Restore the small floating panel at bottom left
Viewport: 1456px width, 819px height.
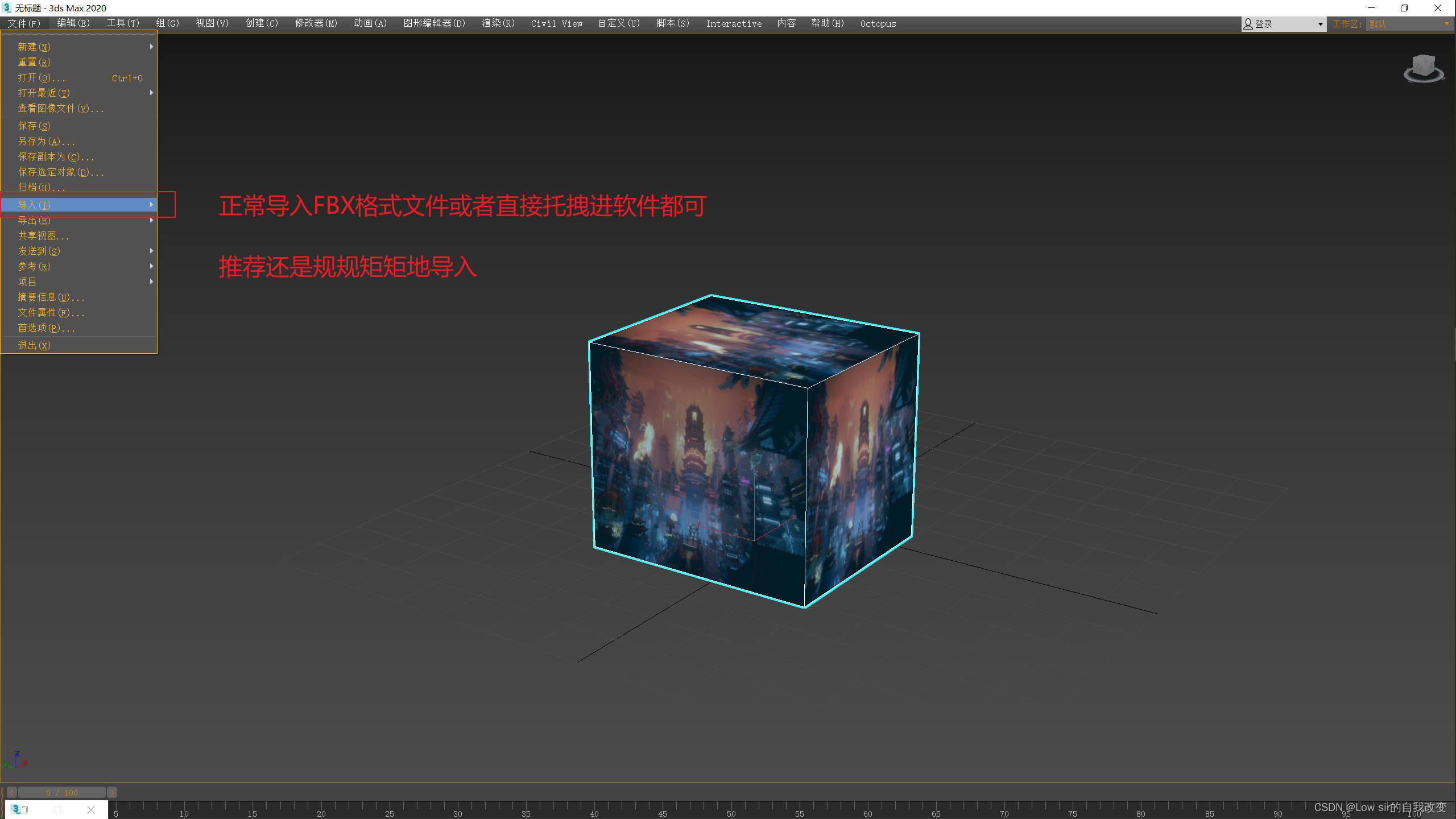click(24, 809)
